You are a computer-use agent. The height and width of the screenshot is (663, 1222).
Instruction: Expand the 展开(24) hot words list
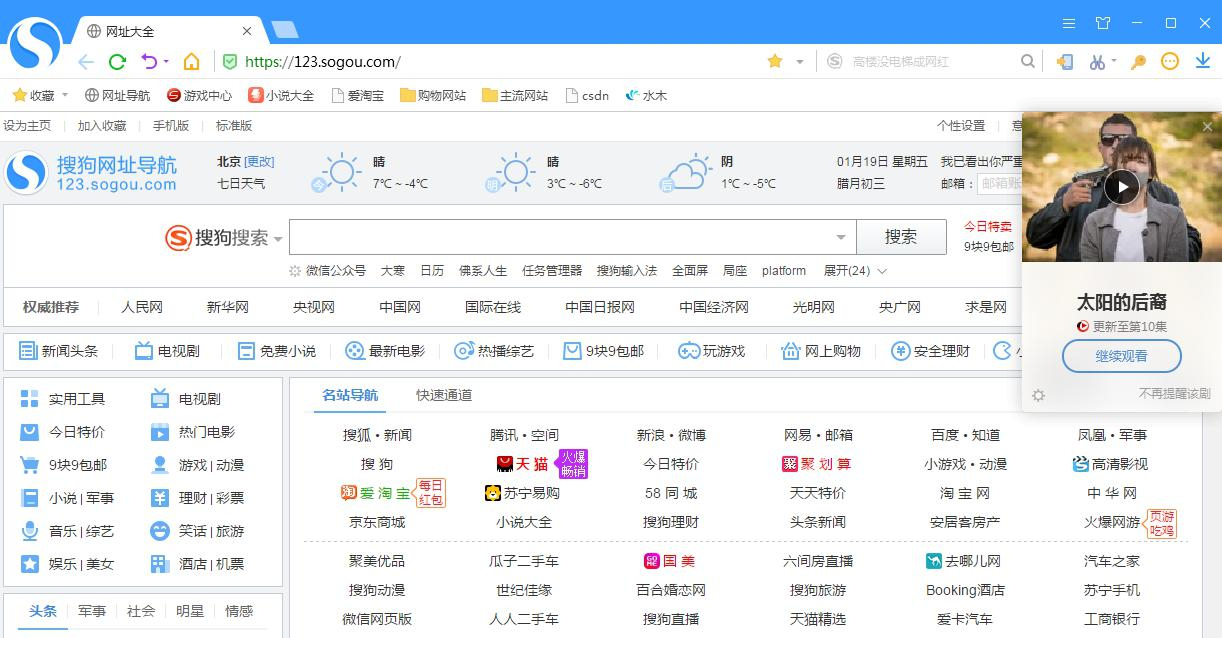(855, 271)
